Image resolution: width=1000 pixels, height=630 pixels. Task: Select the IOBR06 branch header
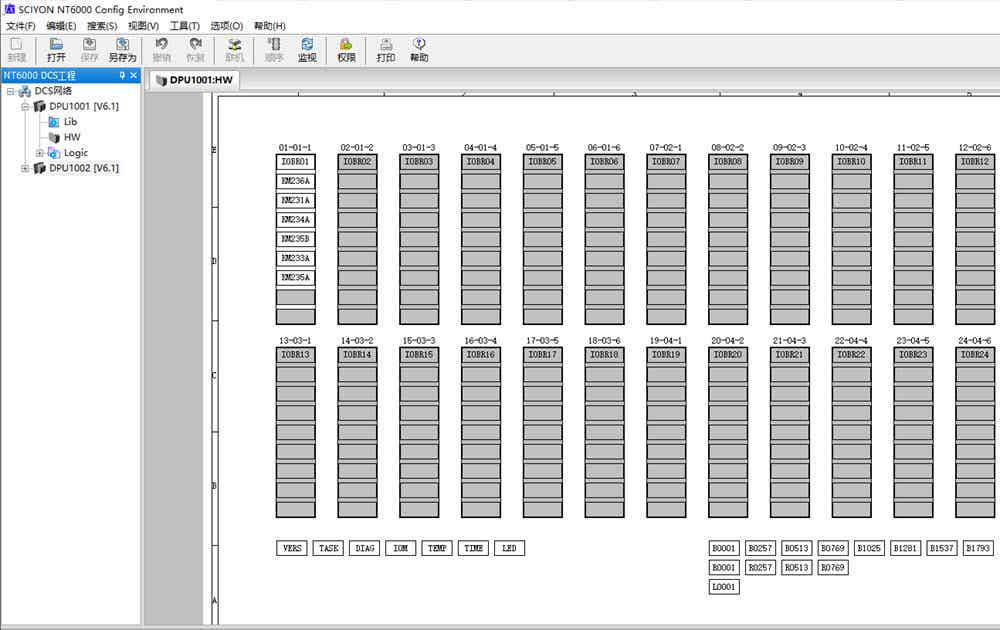pos(605,162)
